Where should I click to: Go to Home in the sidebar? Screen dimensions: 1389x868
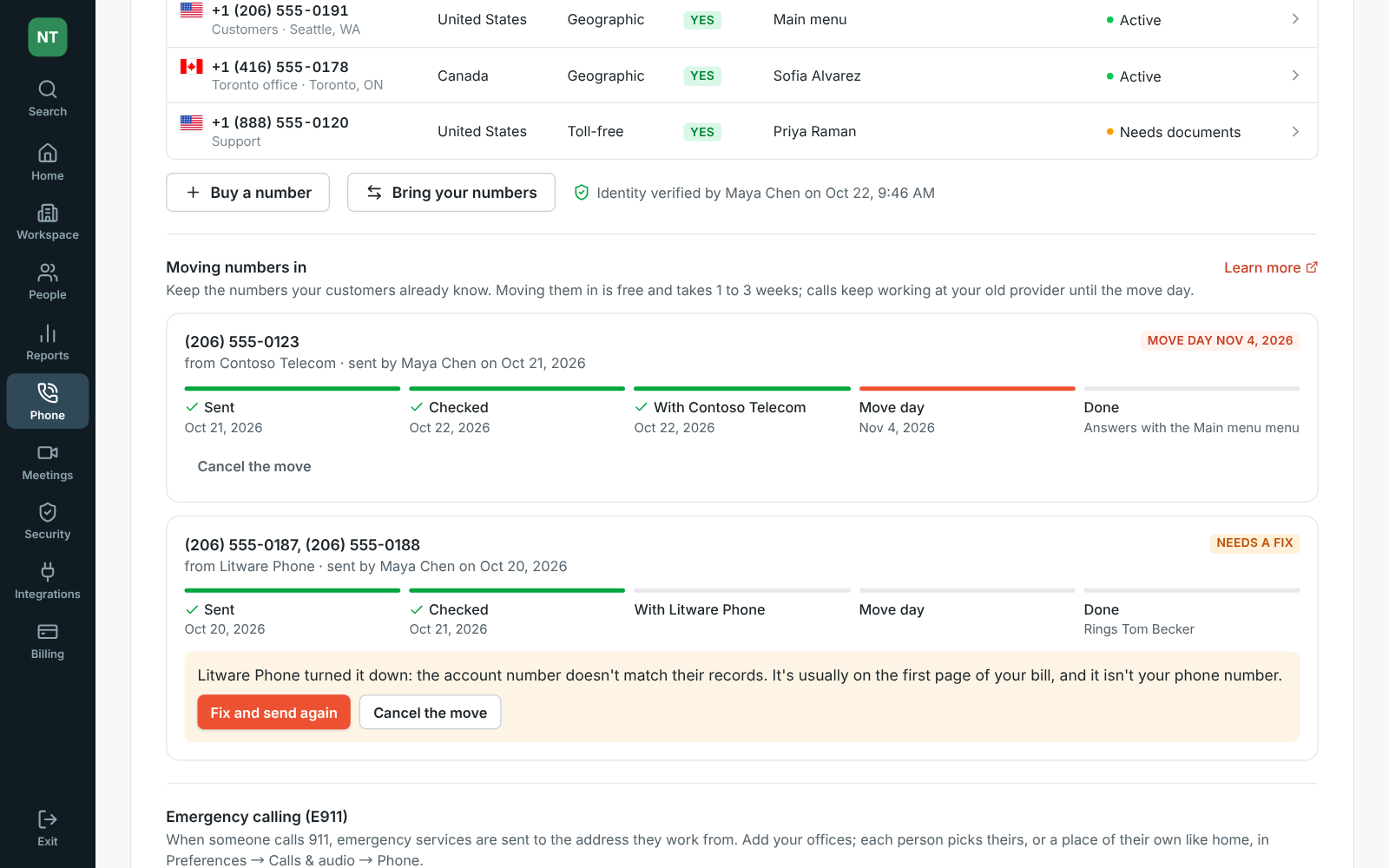(48, 162)
